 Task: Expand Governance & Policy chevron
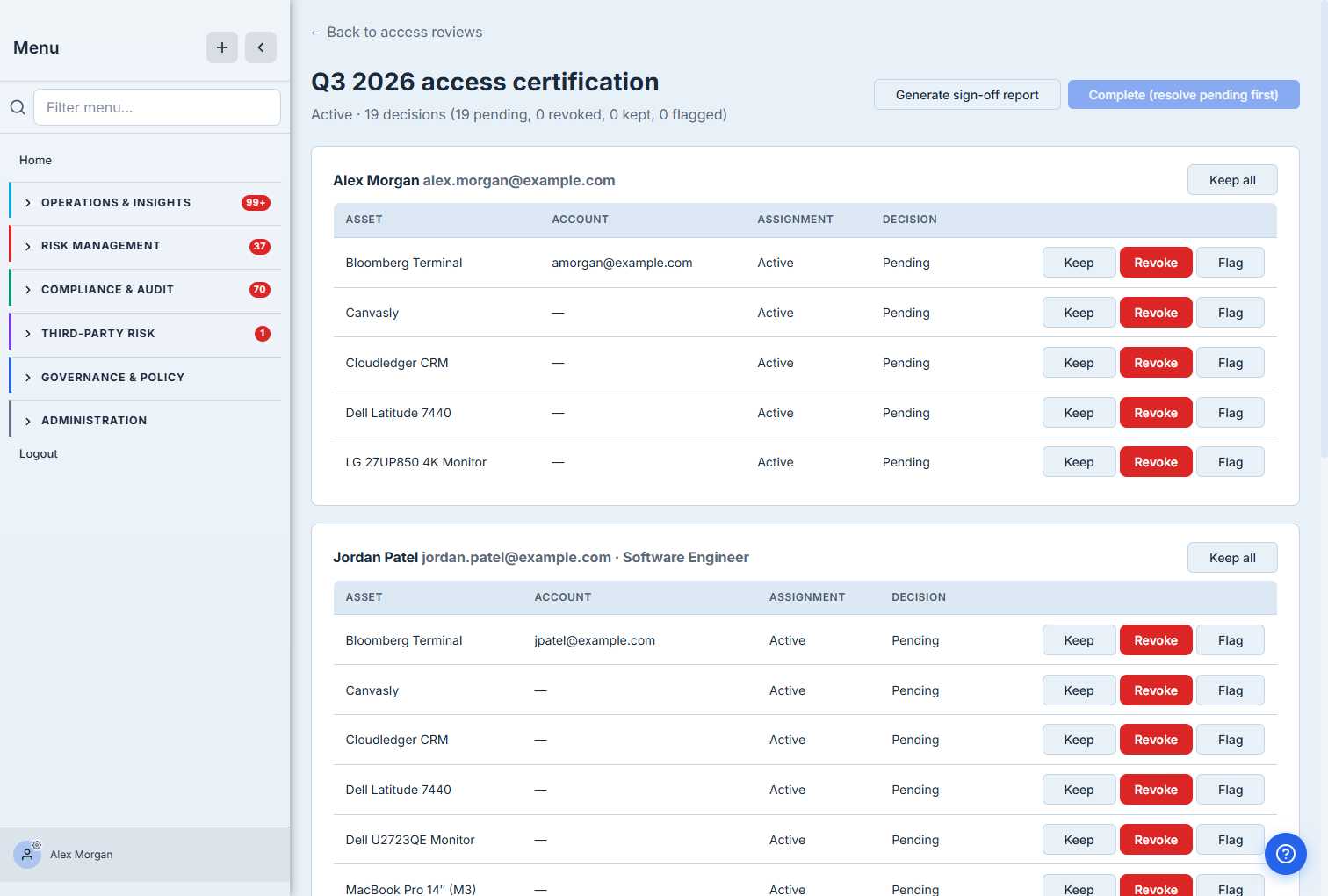point(28,378)
